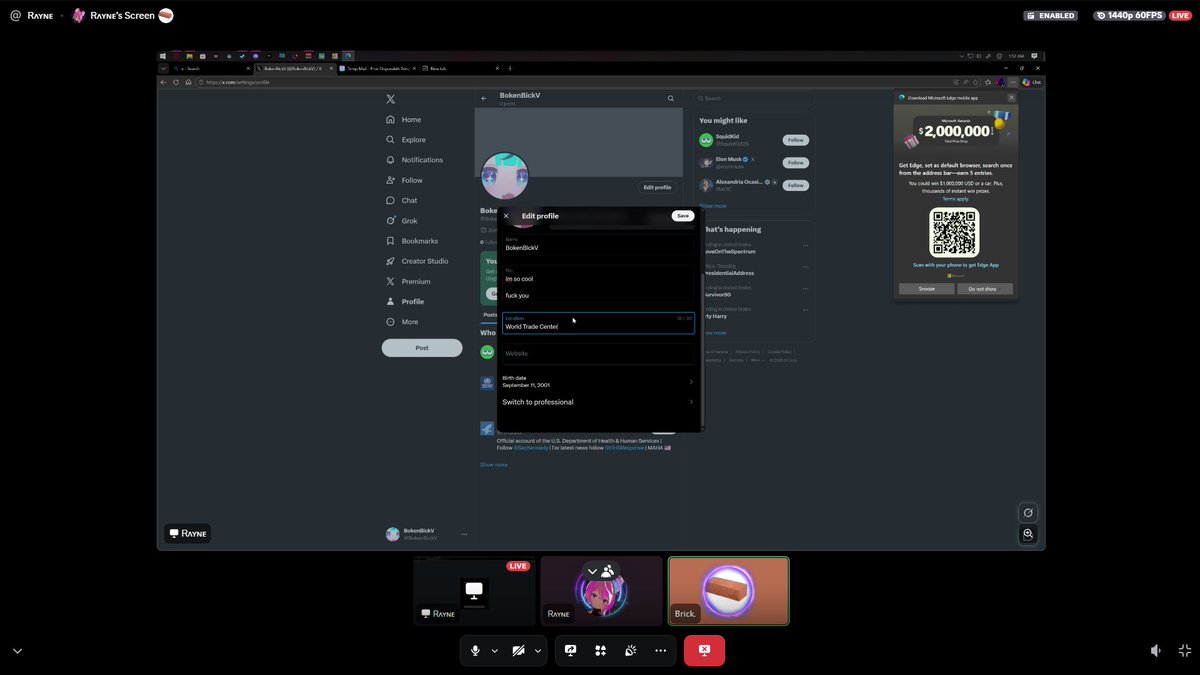This screenshot has height=675, width=1200.
Task: Open more call options ellipsis
Action: tap(660, 650)
